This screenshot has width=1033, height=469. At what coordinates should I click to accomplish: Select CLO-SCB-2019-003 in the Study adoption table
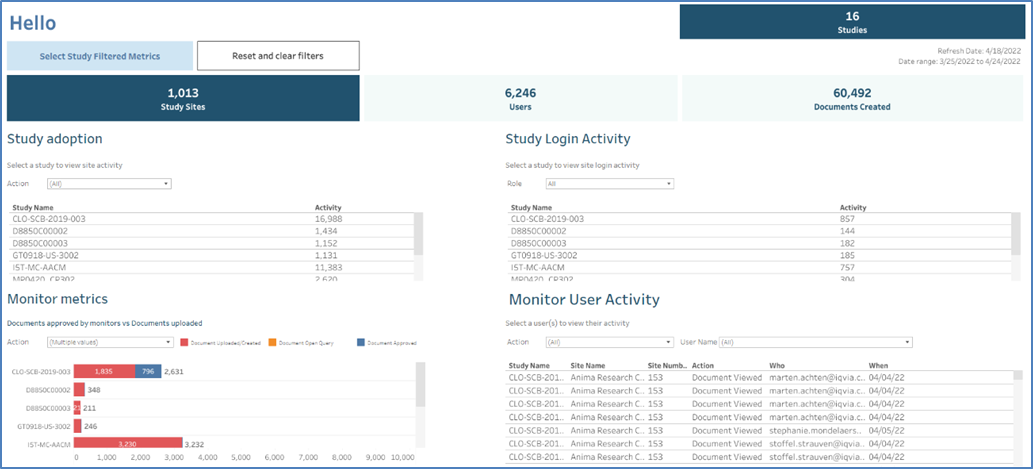click(49, 219)
